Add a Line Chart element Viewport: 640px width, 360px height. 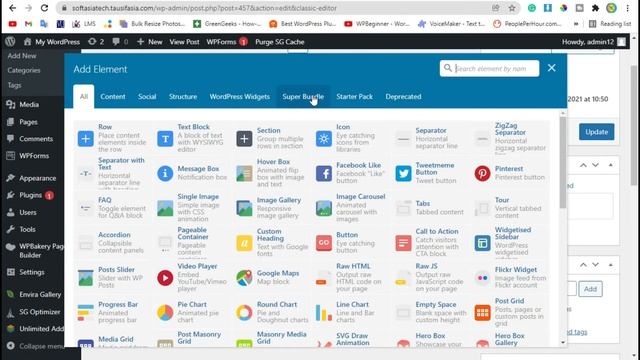pos(350,312)
